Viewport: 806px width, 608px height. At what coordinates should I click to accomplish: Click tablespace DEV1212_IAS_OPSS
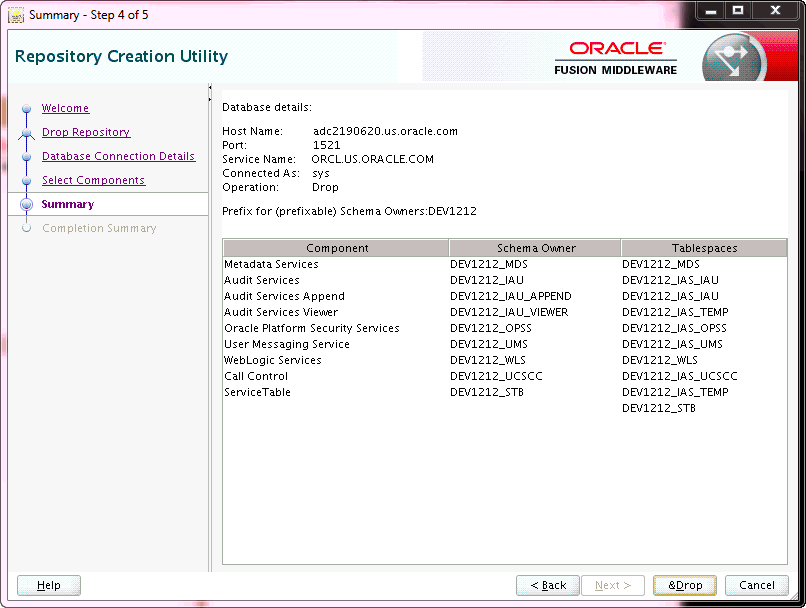(674, 328)
